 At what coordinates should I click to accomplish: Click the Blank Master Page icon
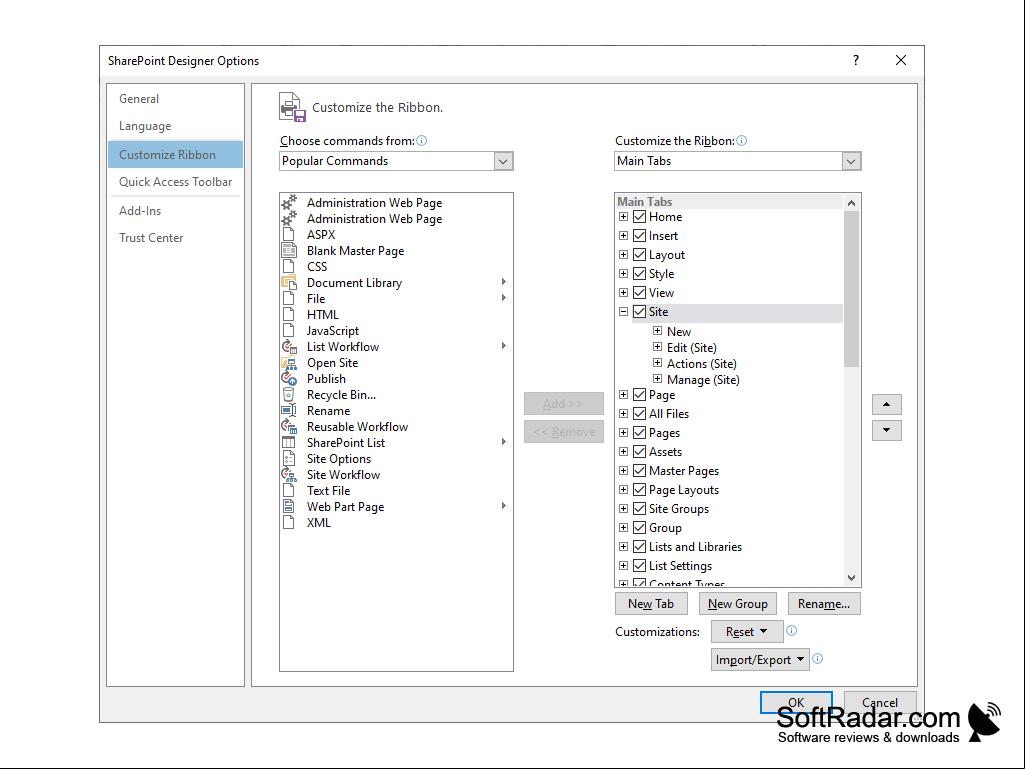pyautogui.click(x=289, y=250)
